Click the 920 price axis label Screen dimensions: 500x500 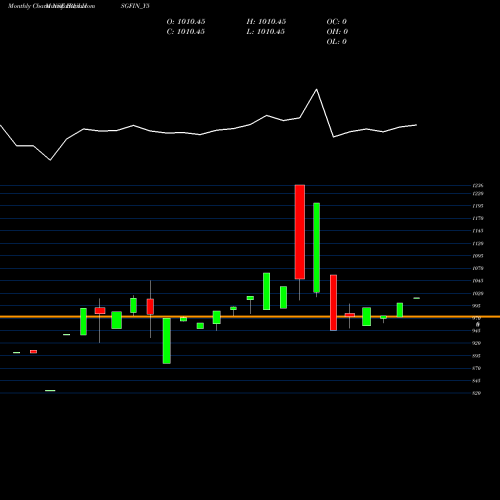point(477,343)
